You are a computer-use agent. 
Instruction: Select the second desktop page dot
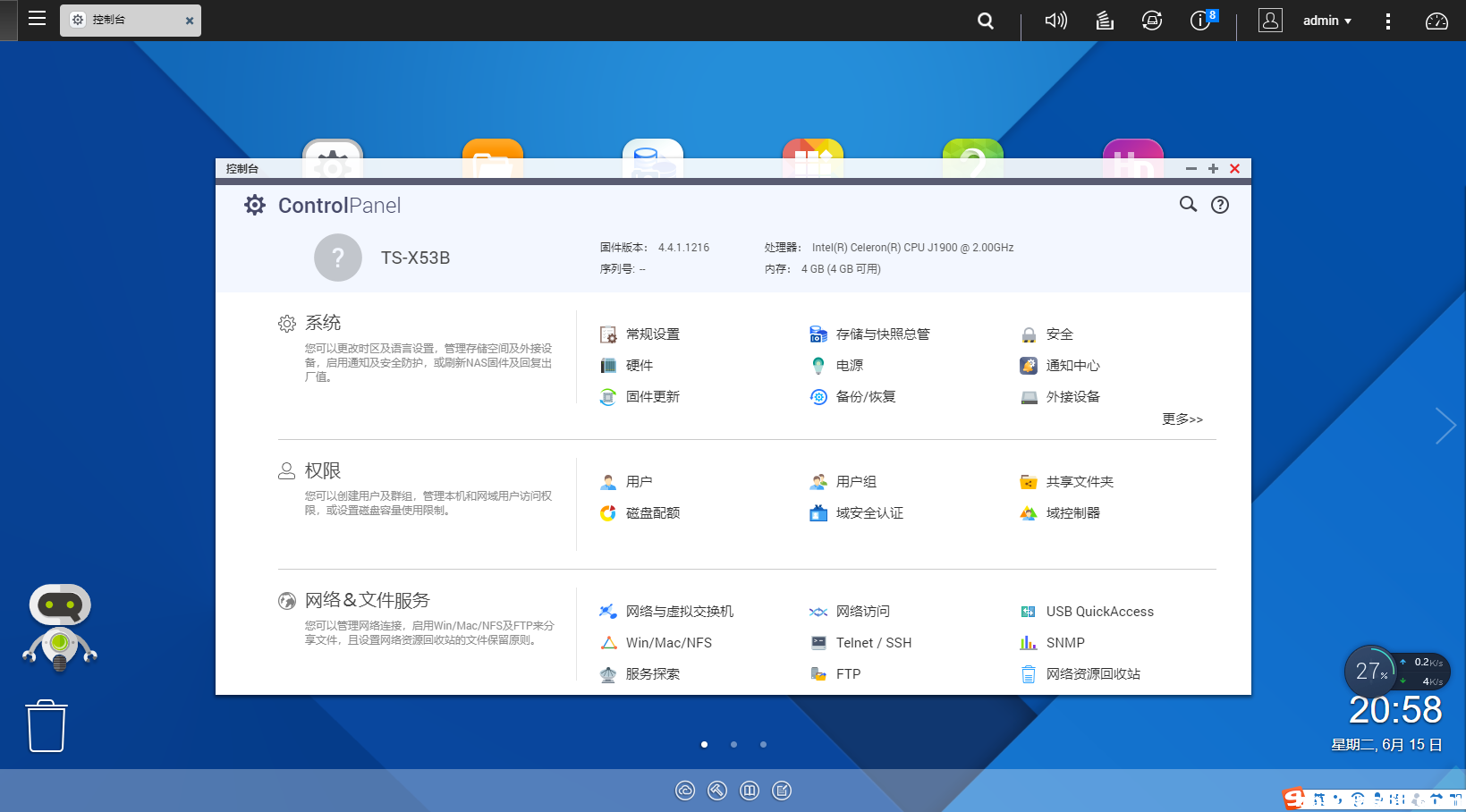(733, 744)
